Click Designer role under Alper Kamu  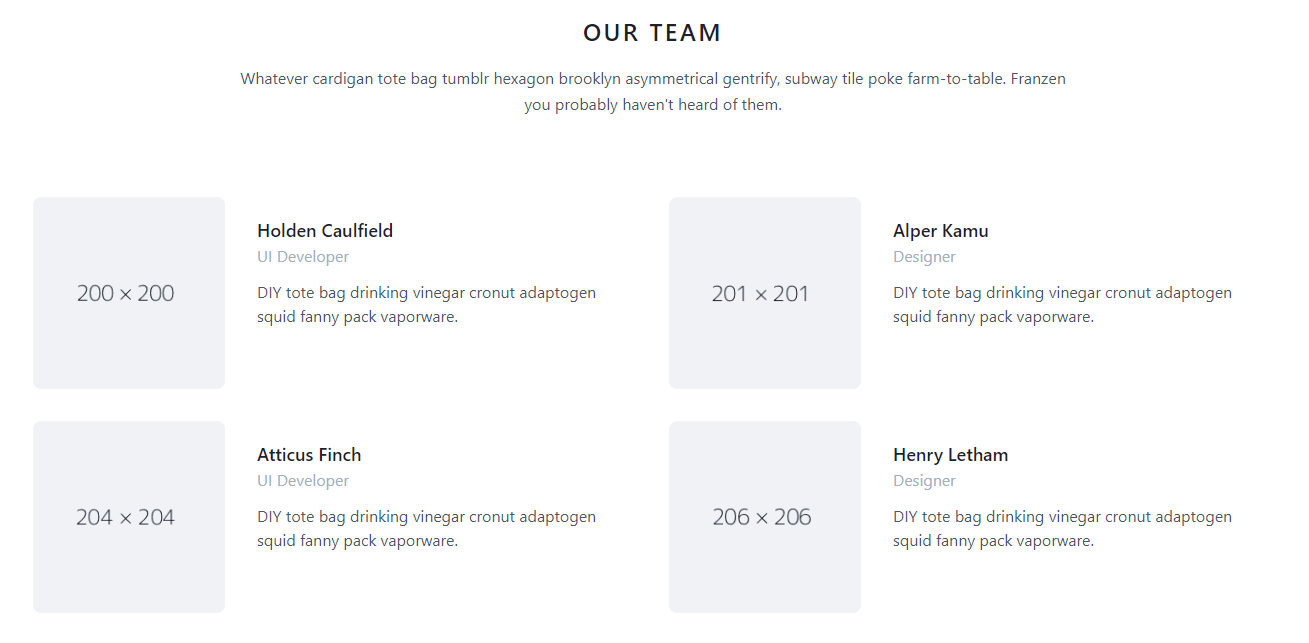click(x=924, y=257)
